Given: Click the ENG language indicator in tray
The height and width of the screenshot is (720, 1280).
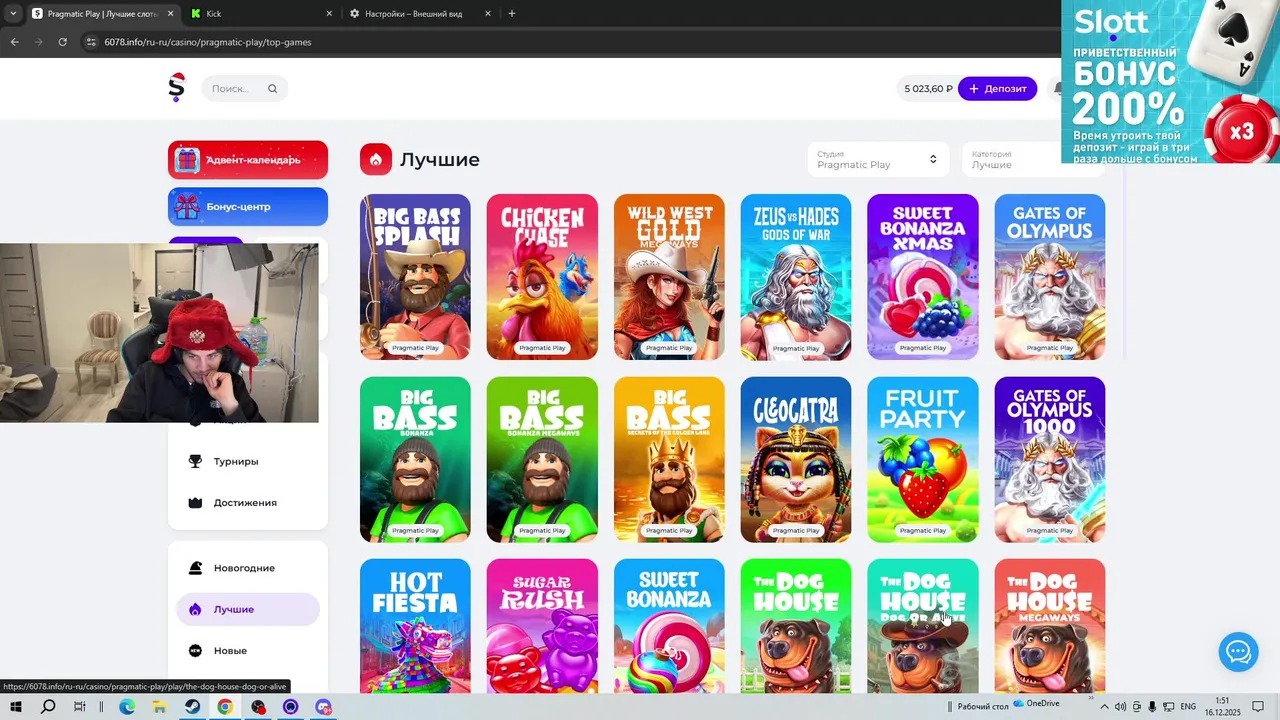Looking at the screenshot, I should pos(1188,707).
